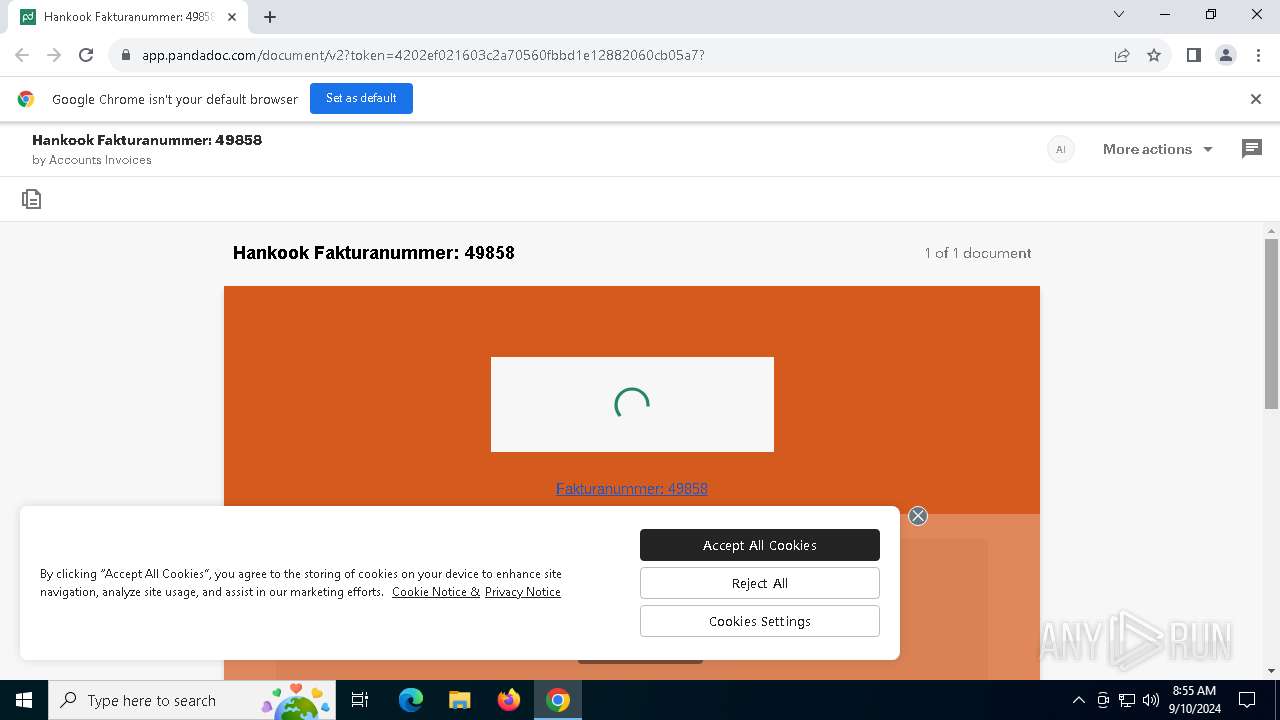Click 'by Accounts Invoices' subtitle
The height and width of the screenshot is (720, 1280).
[x=92, y=160]
